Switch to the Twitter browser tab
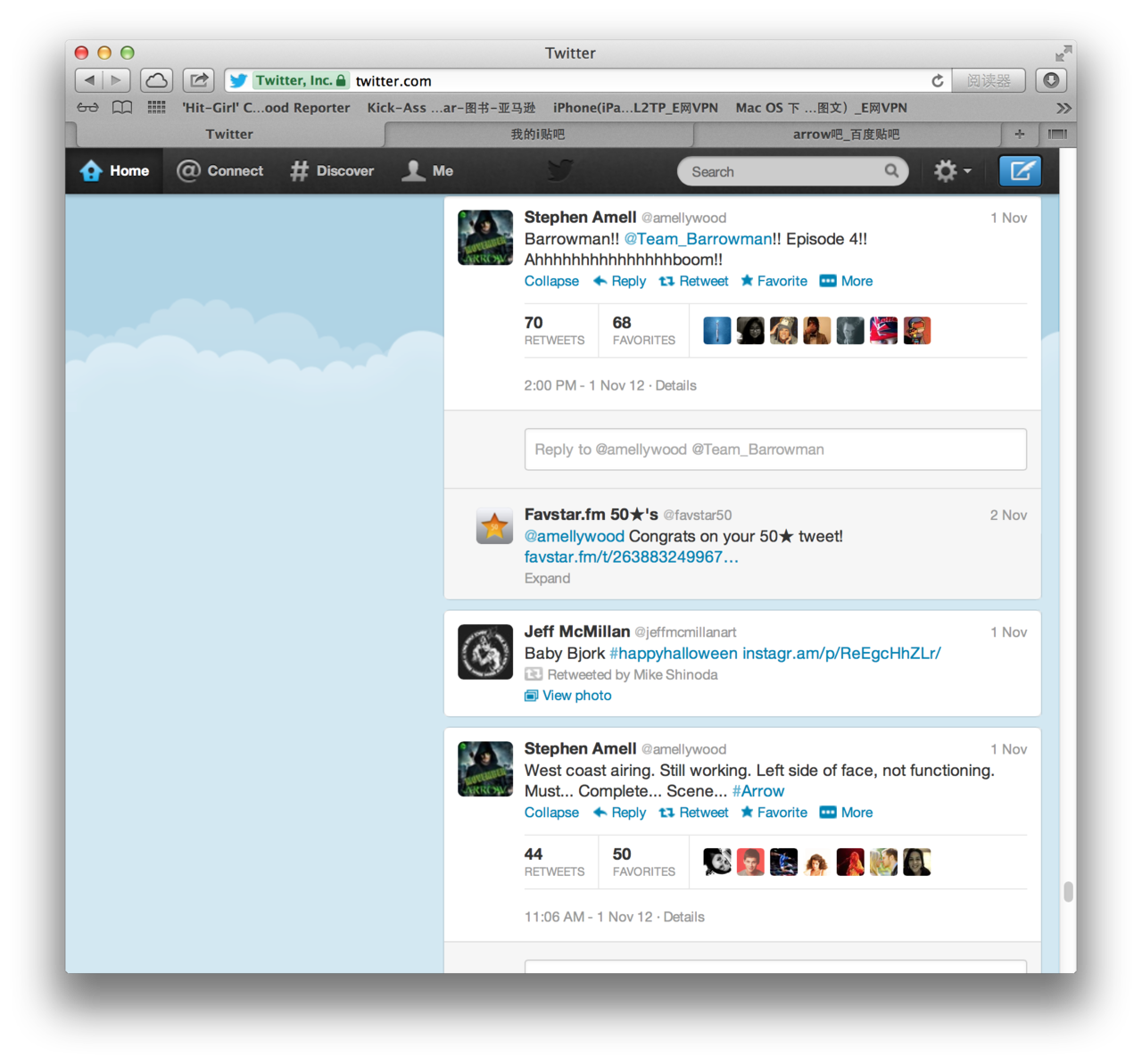The width and height of the screenshot is (1142, 1064). point(229,134)
